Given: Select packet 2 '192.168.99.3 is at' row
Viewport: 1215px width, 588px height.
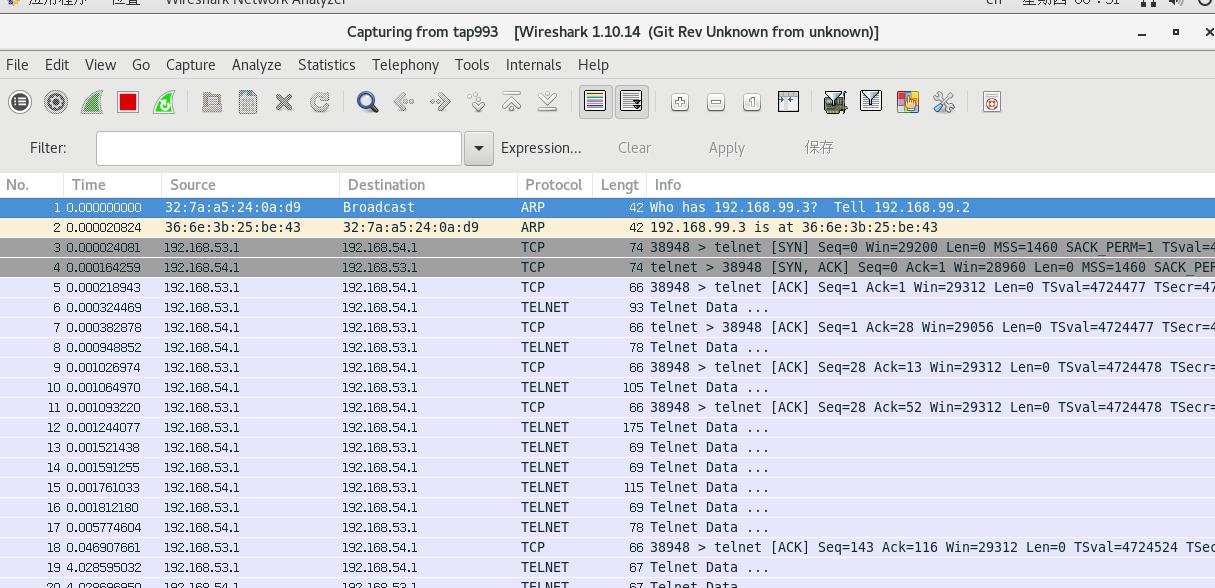Looking at the screenshot, I should (x=607, y=227).
